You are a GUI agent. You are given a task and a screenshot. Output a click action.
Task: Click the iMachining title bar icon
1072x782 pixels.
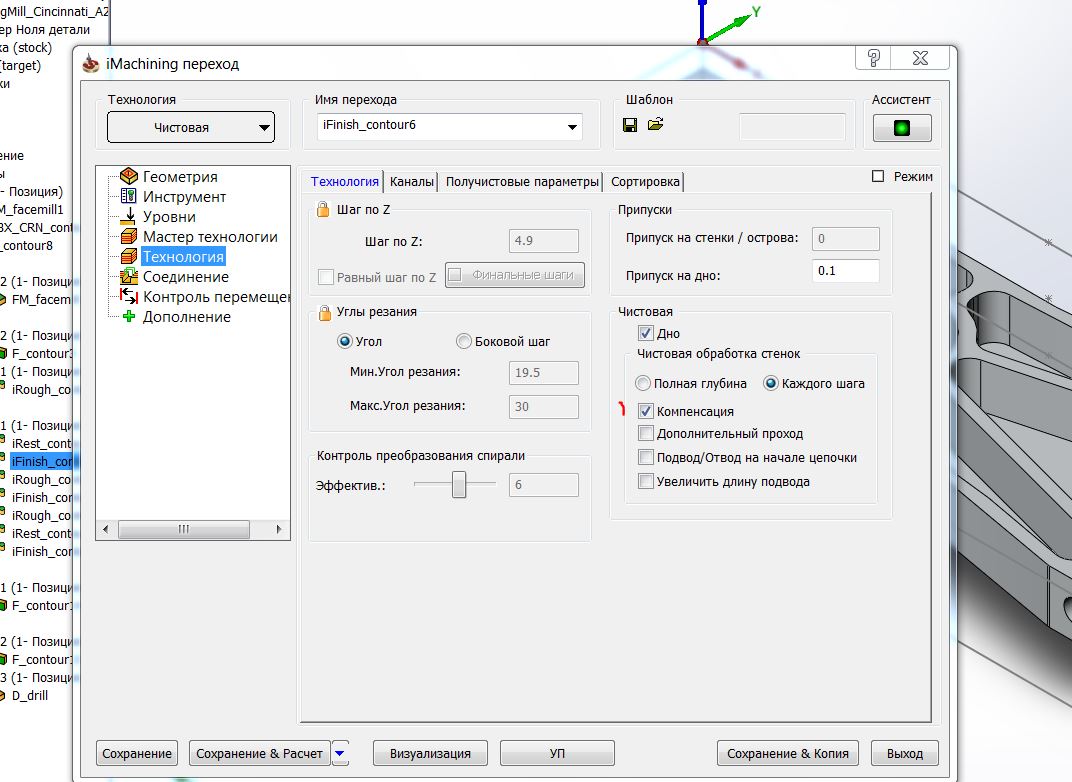(x=91, y=64)
